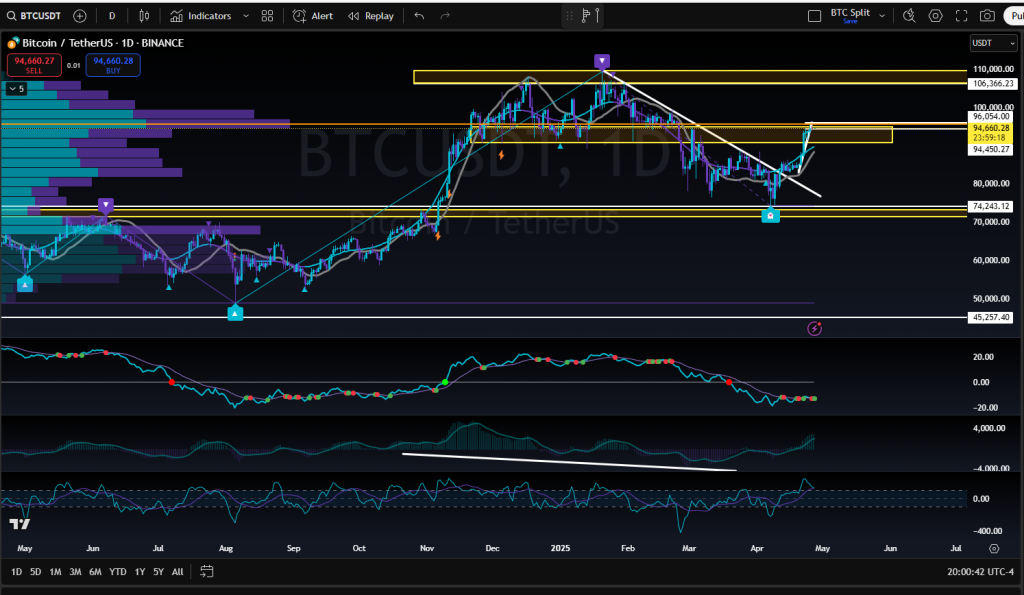This screenshot has height=595, width=1024.
Task: Open the BTCUSDT symbol search
Action: point(34,16)
